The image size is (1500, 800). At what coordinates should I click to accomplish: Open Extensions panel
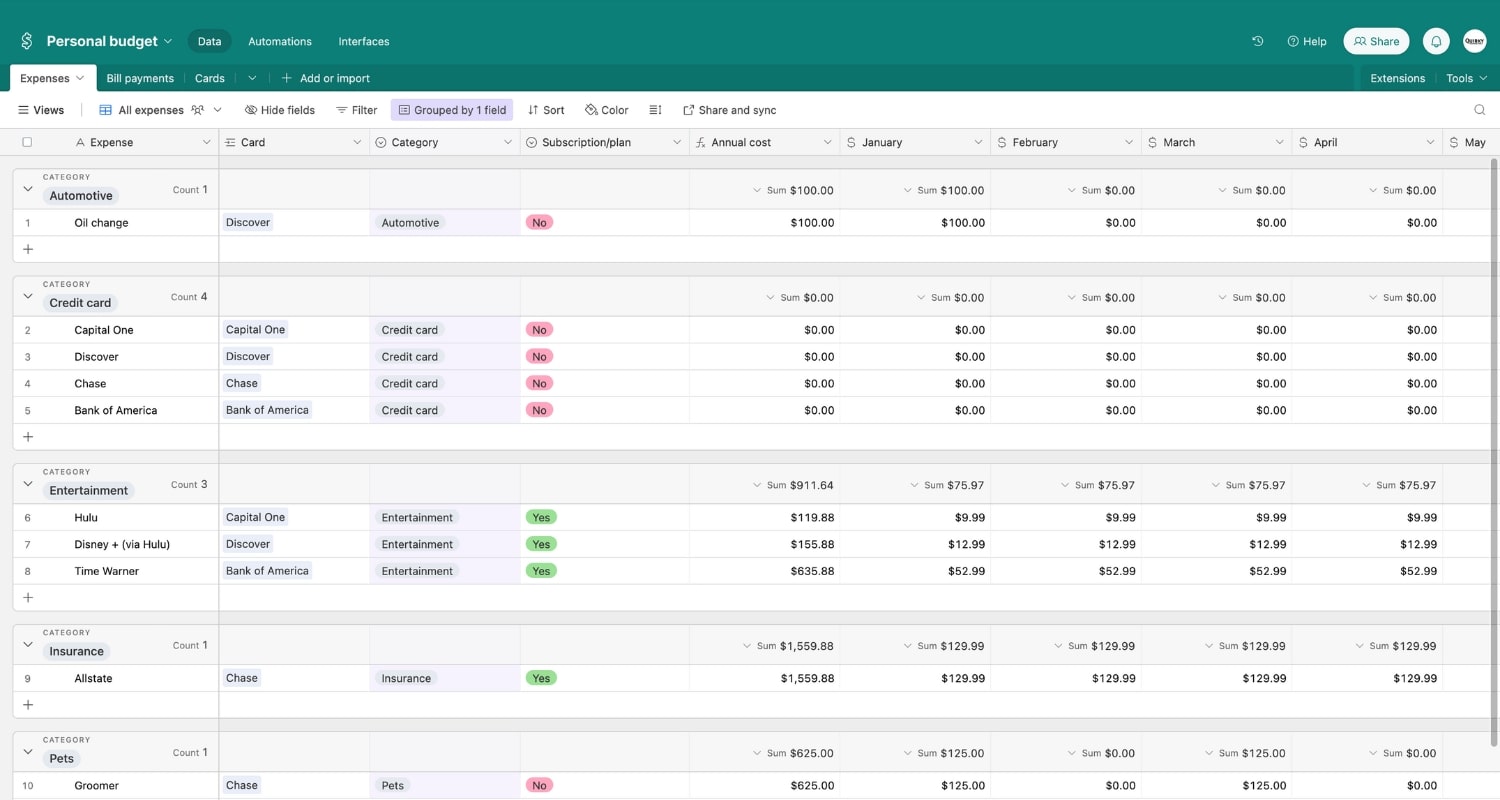pyautogui.click(x=1397, y=78)
